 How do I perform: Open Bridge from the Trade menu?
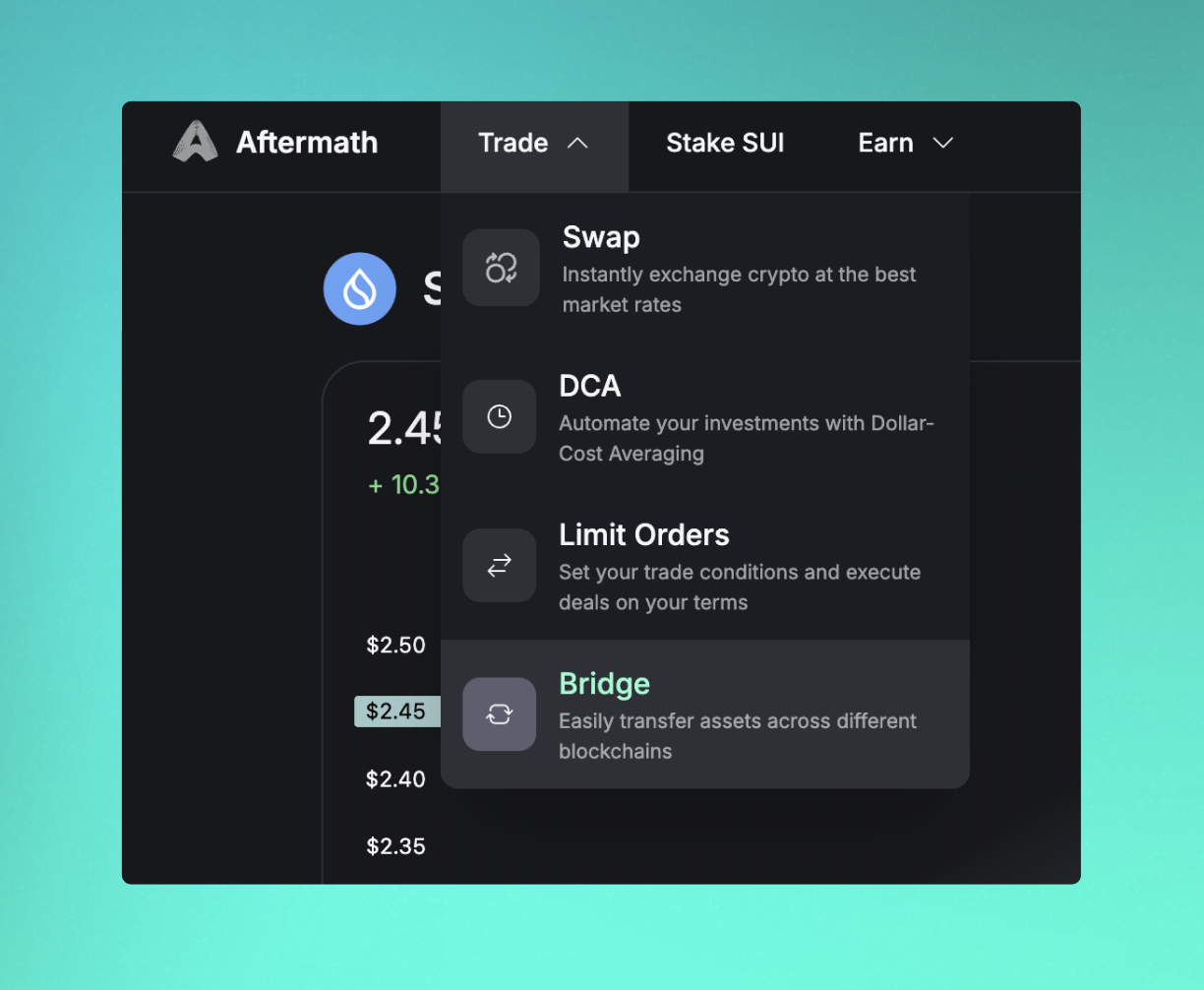point(604,684)
